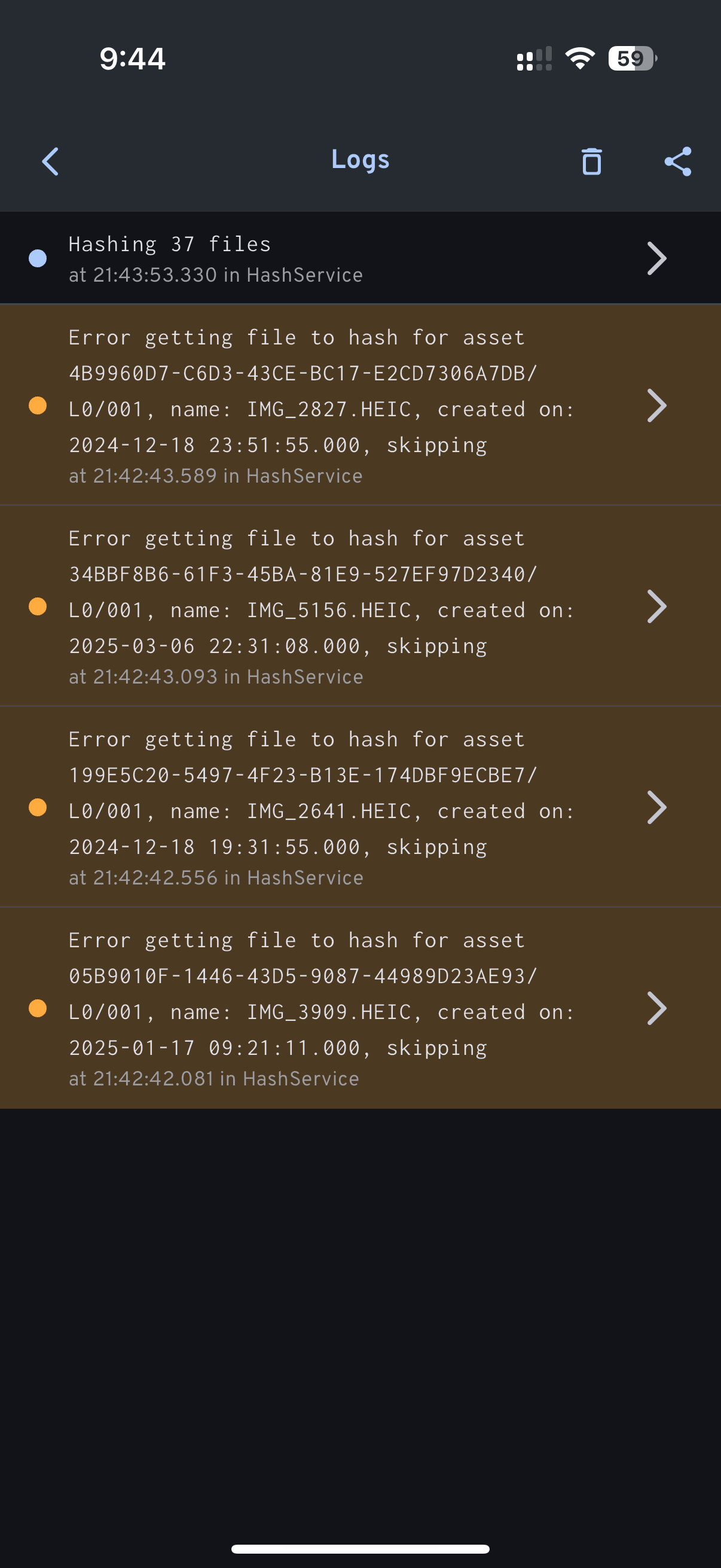Screen dimensions: 721x1568
Task: Tap the blue dot beside Hashing 37 files
Action: click(x=38, y=258)
